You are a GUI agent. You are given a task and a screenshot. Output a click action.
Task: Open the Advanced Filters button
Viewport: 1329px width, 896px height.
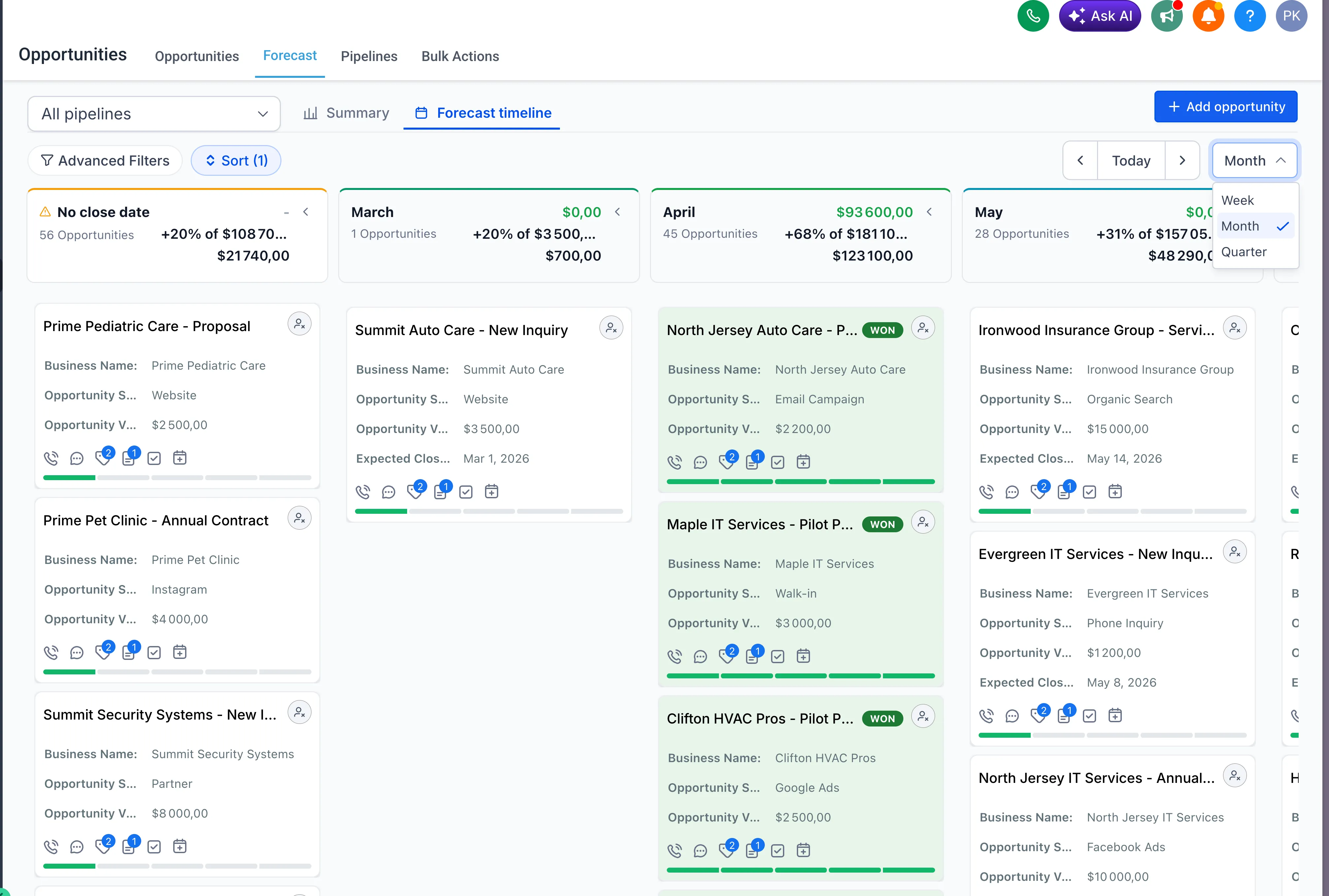click(x=105, y=161)
